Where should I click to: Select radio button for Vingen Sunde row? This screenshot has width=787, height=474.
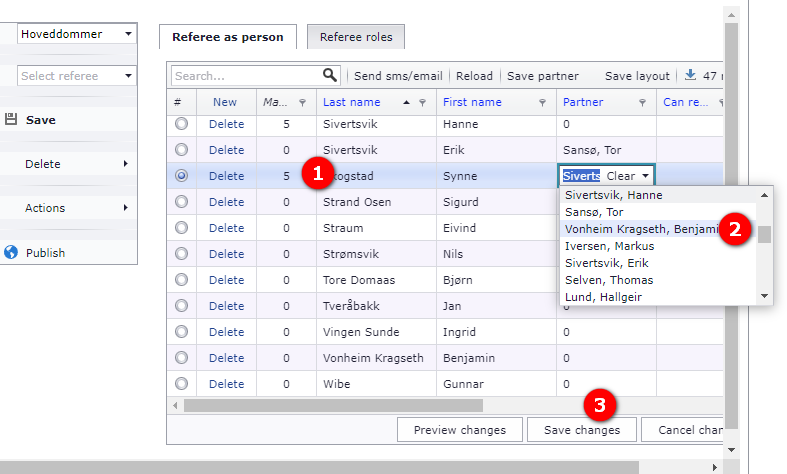(x=182, y=332)
